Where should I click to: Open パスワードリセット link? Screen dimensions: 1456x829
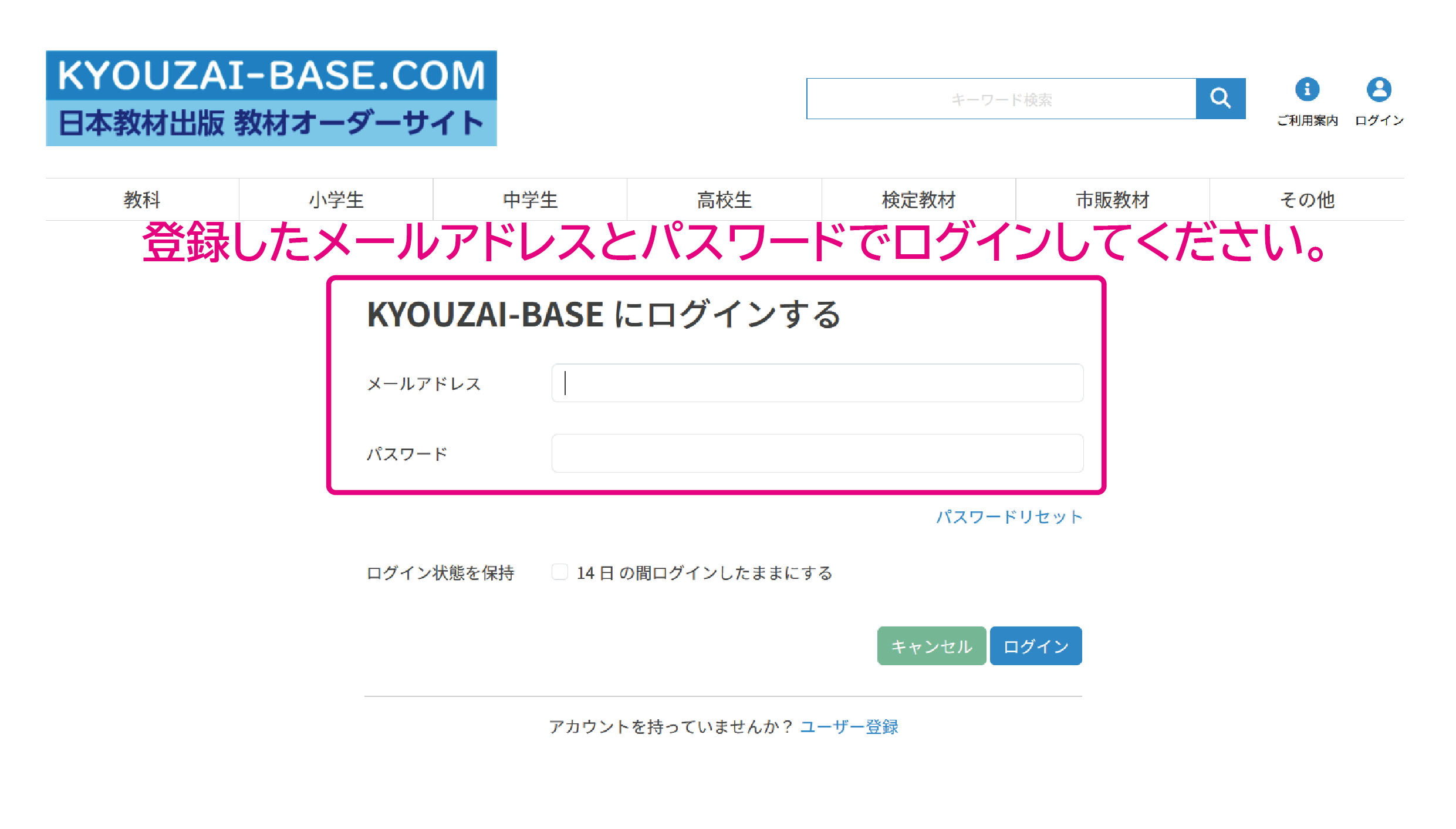[x=1009, y=517]
